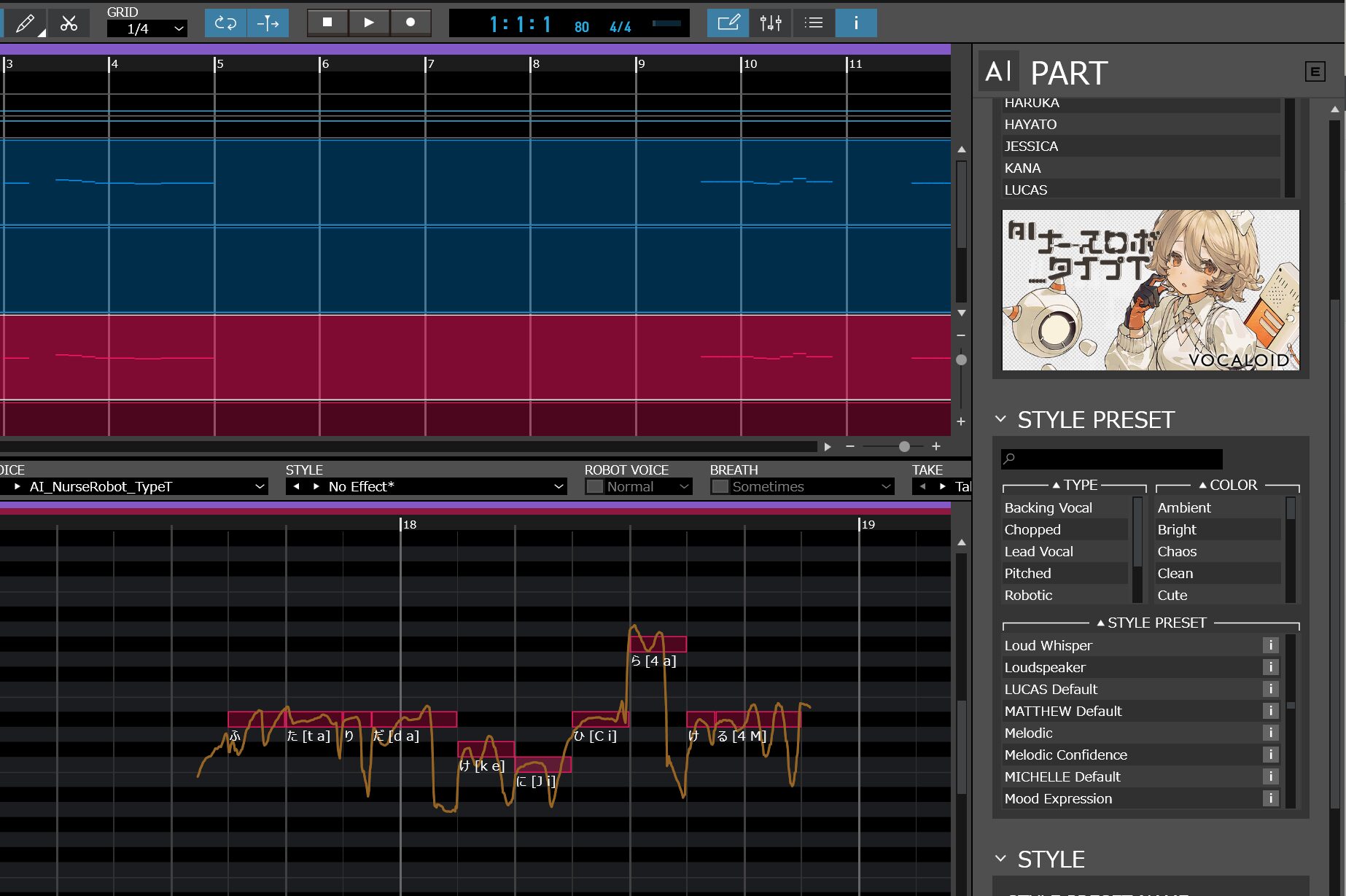This screenshot has width=1346, height=896.
Task: Toggle the info inspector icon
Action: tap(856, 23)
